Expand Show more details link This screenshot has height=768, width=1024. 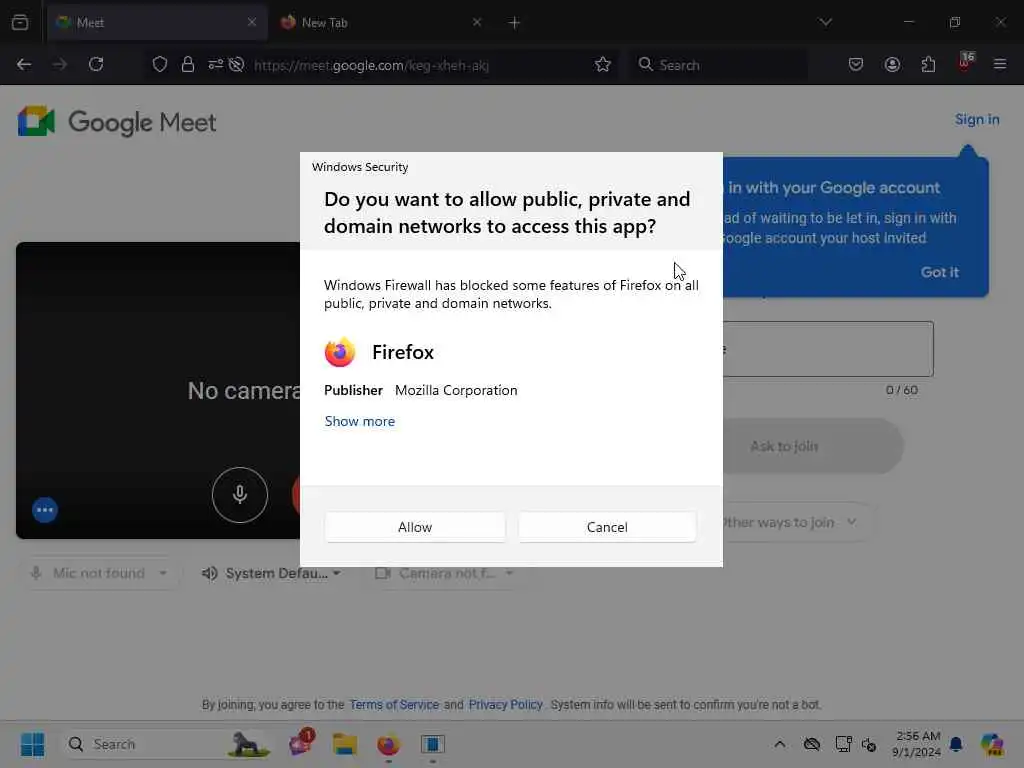pyautogui.click(x=360, y=421)
